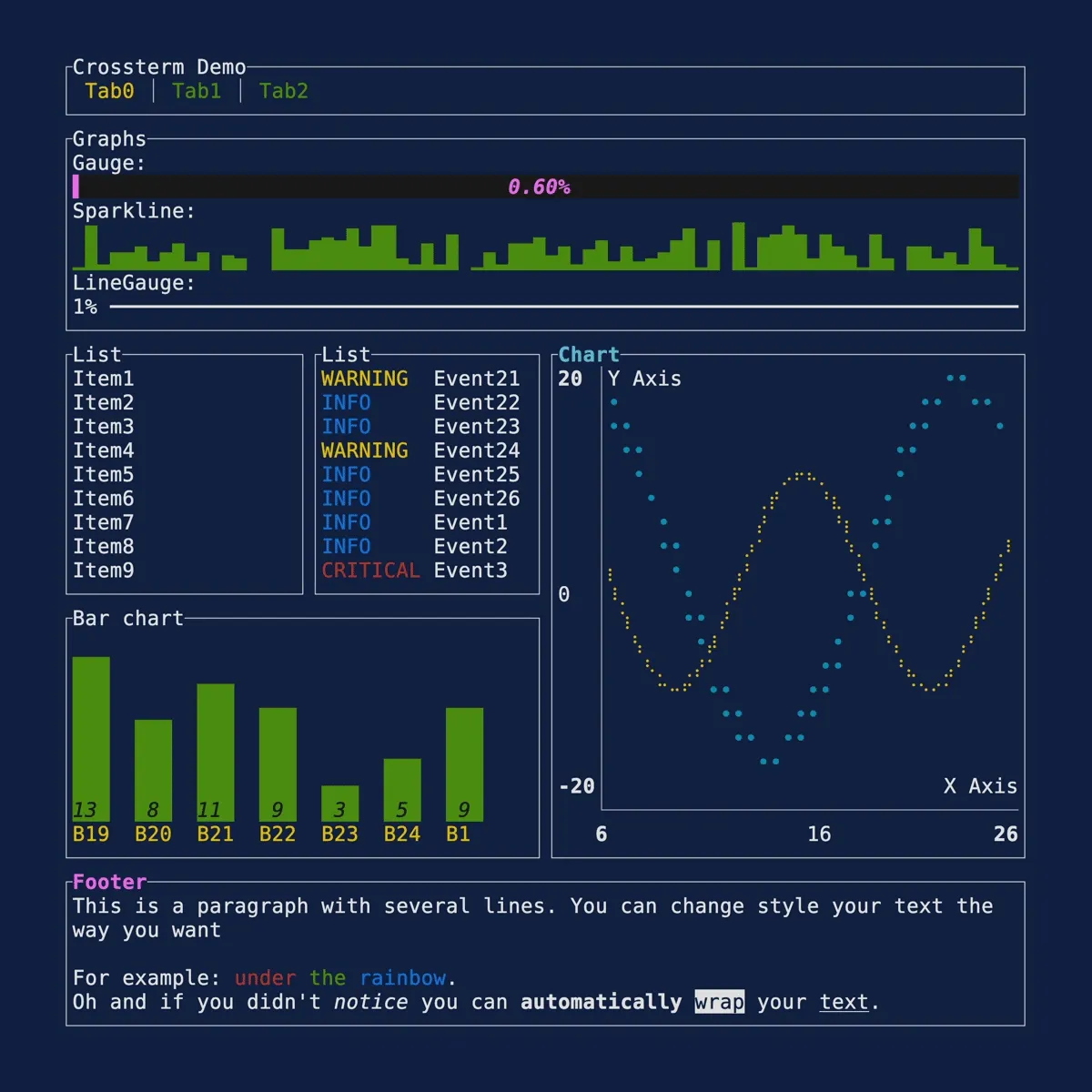Viewport: 1092px width, 1092px height.
Task: Click the B21 bar with value 11
Action: click(x=216, y=753)
